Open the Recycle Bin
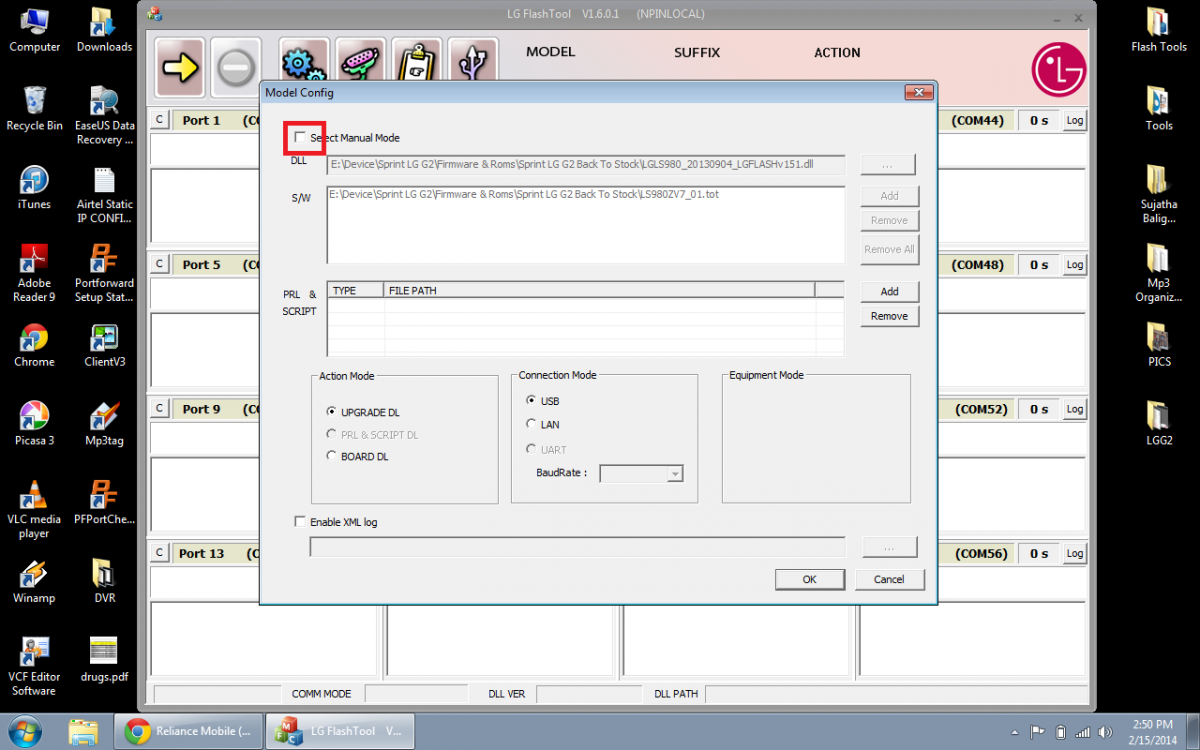 point(34,108)
